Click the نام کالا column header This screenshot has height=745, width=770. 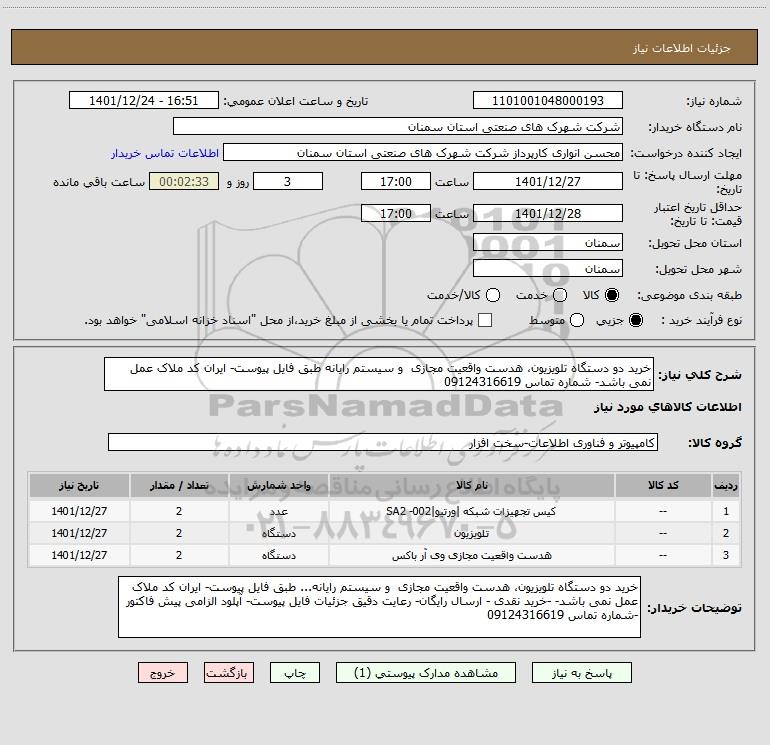tap(471, 485)
